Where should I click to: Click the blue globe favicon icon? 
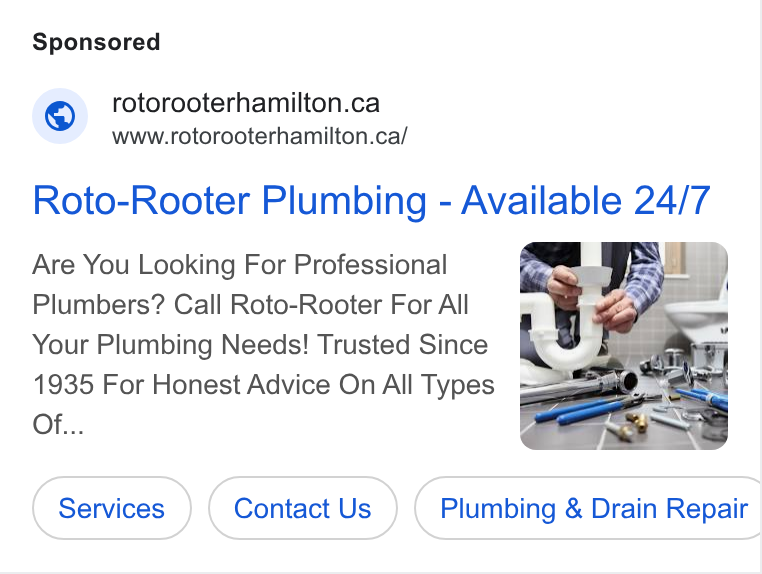click(60, 116)
